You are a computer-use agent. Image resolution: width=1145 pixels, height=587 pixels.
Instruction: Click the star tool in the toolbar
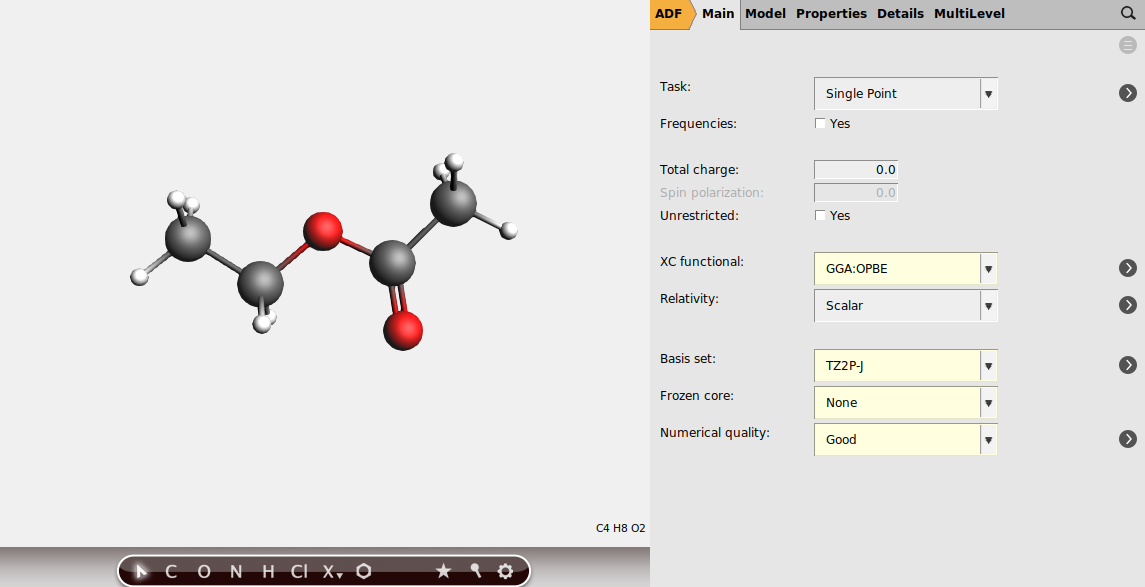click(x=444, y=571)
